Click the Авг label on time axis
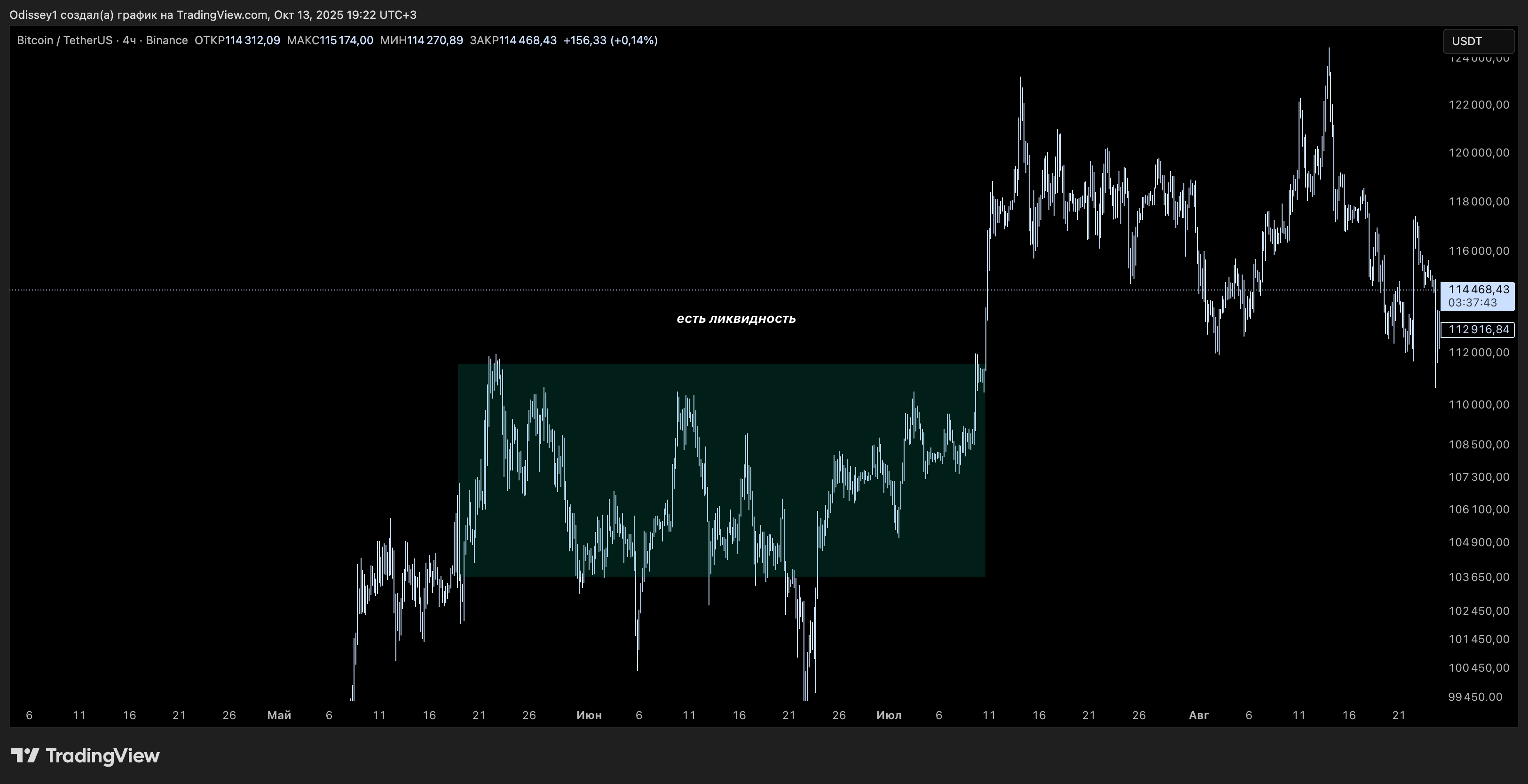 coord(1199,715)
